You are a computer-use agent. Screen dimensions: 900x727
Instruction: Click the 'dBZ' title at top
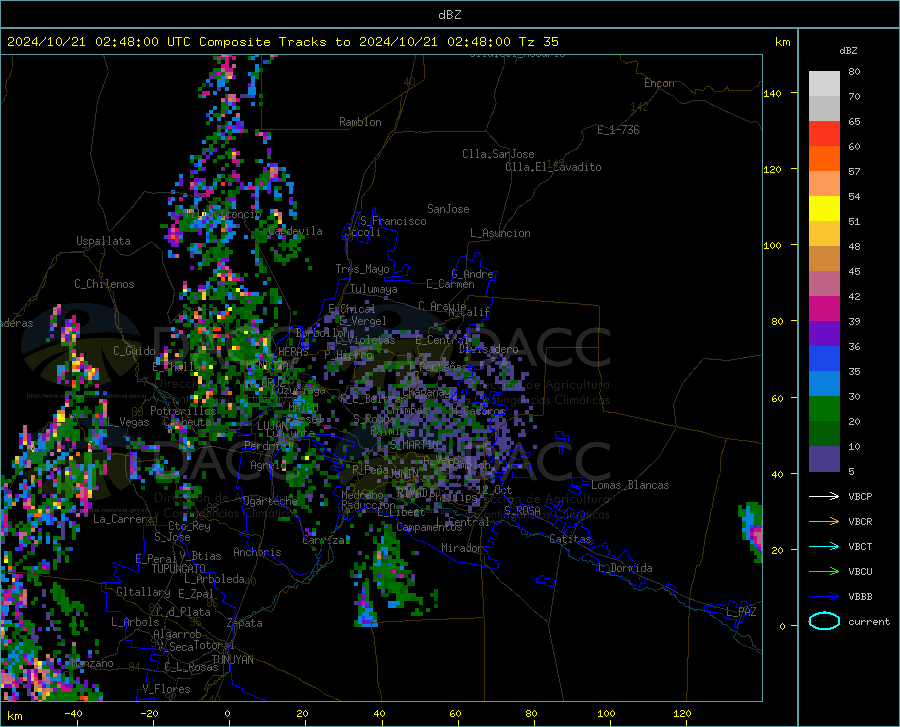point(449,15)
